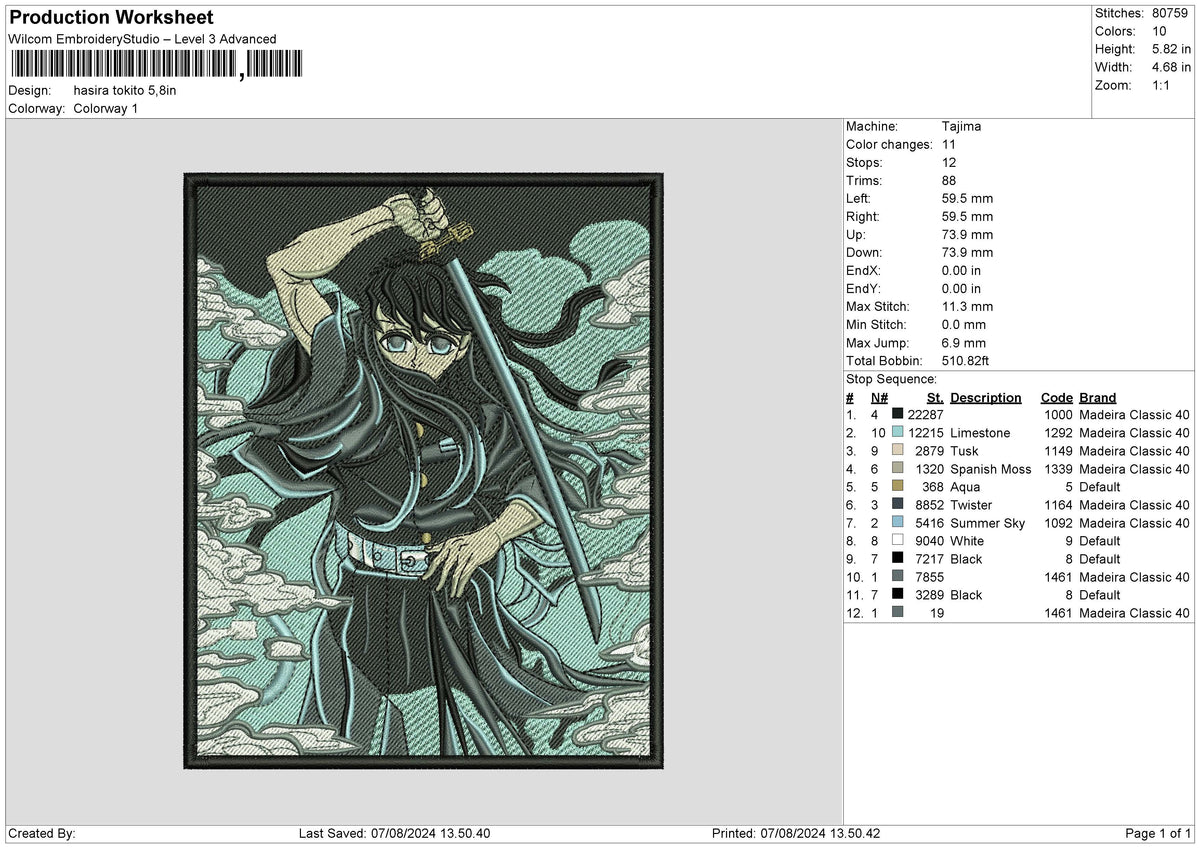The width and height of the screenshot is (1200, 848).
Task: Select the White thread color swatch
Action: click(x=897, y=540)
